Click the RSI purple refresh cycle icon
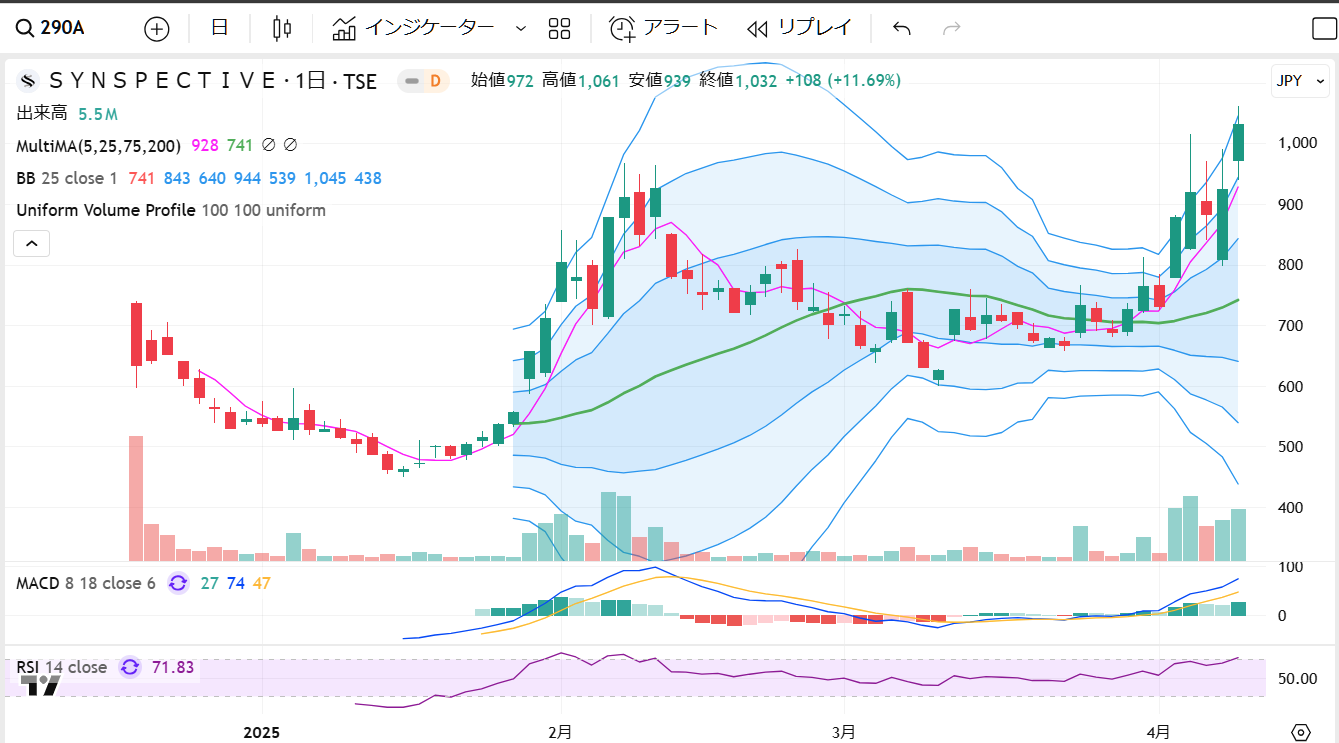The height and width of the screenshot is (743, 1339). pos(130,667)
